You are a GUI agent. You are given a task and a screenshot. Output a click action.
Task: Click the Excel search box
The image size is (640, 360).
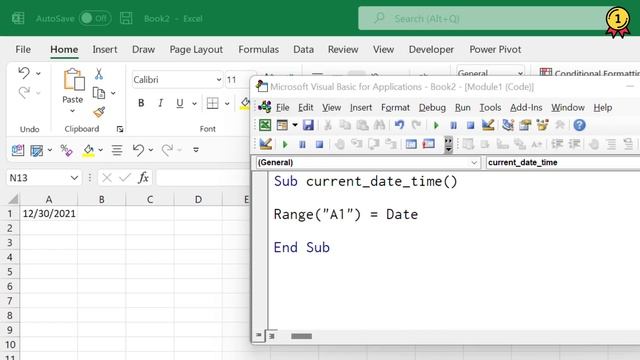click(486, 18)
